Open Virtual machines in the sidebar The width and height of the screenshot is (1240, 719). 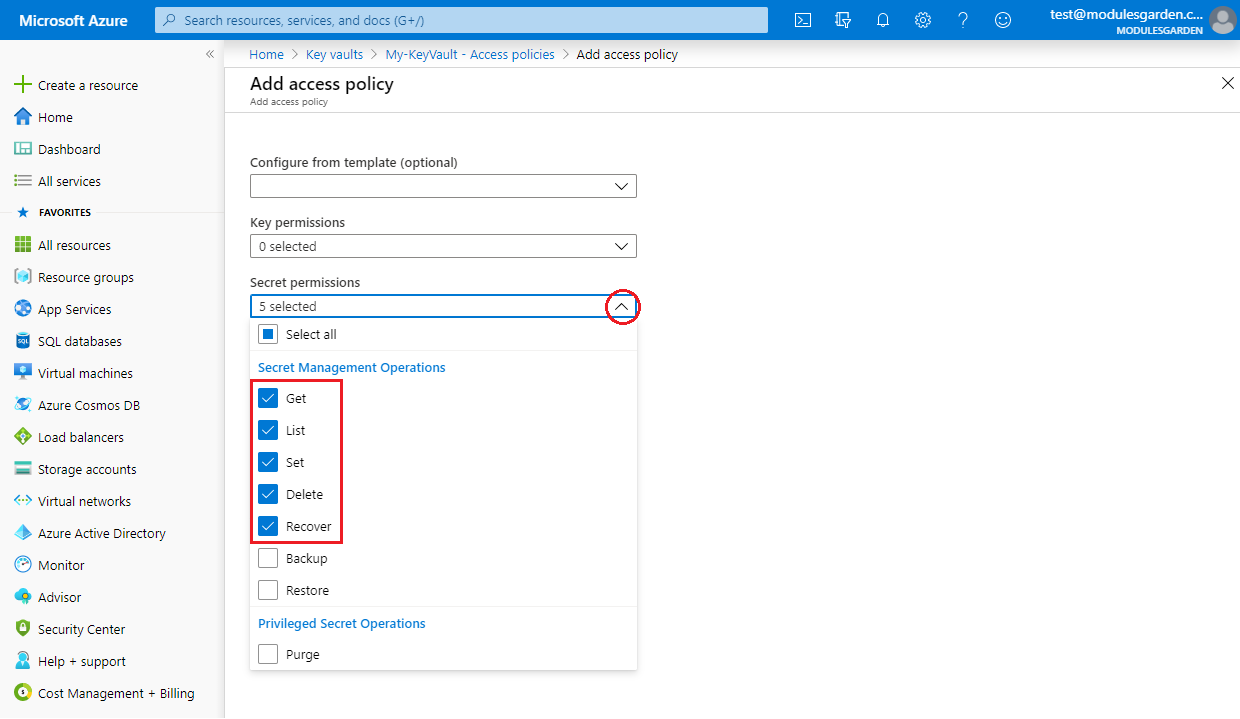coord(85,373)
